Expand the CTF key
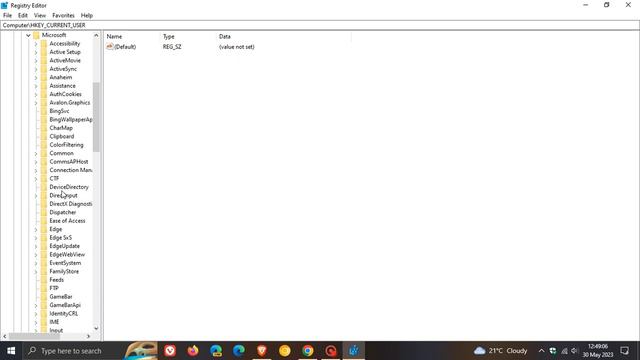Screen dimensions: 640x360 pyautogui.click(x=36, y=179)
